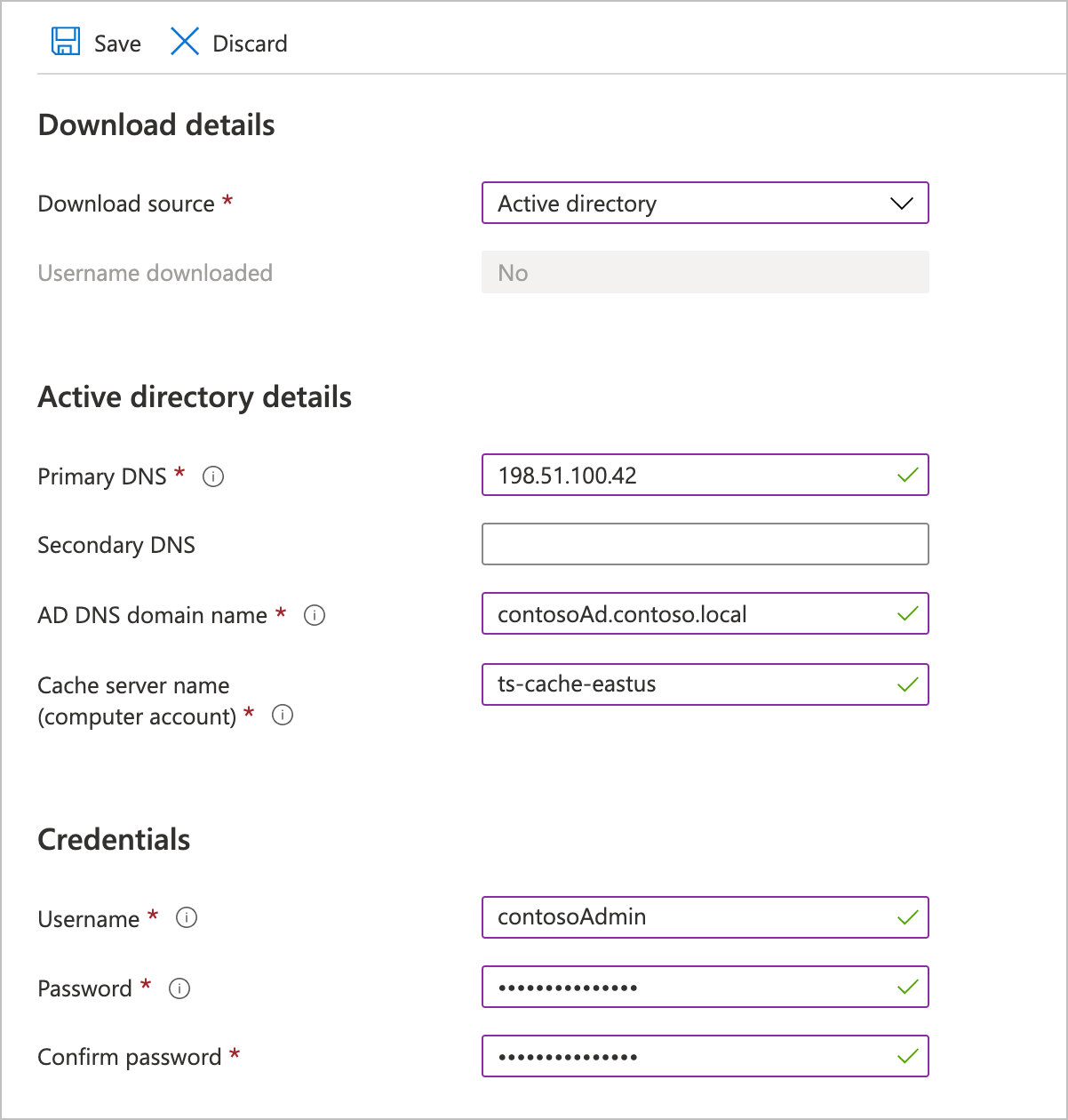
Task: Click the Confirm password field
Action: pyautogui.click(x=705, y=1056)
